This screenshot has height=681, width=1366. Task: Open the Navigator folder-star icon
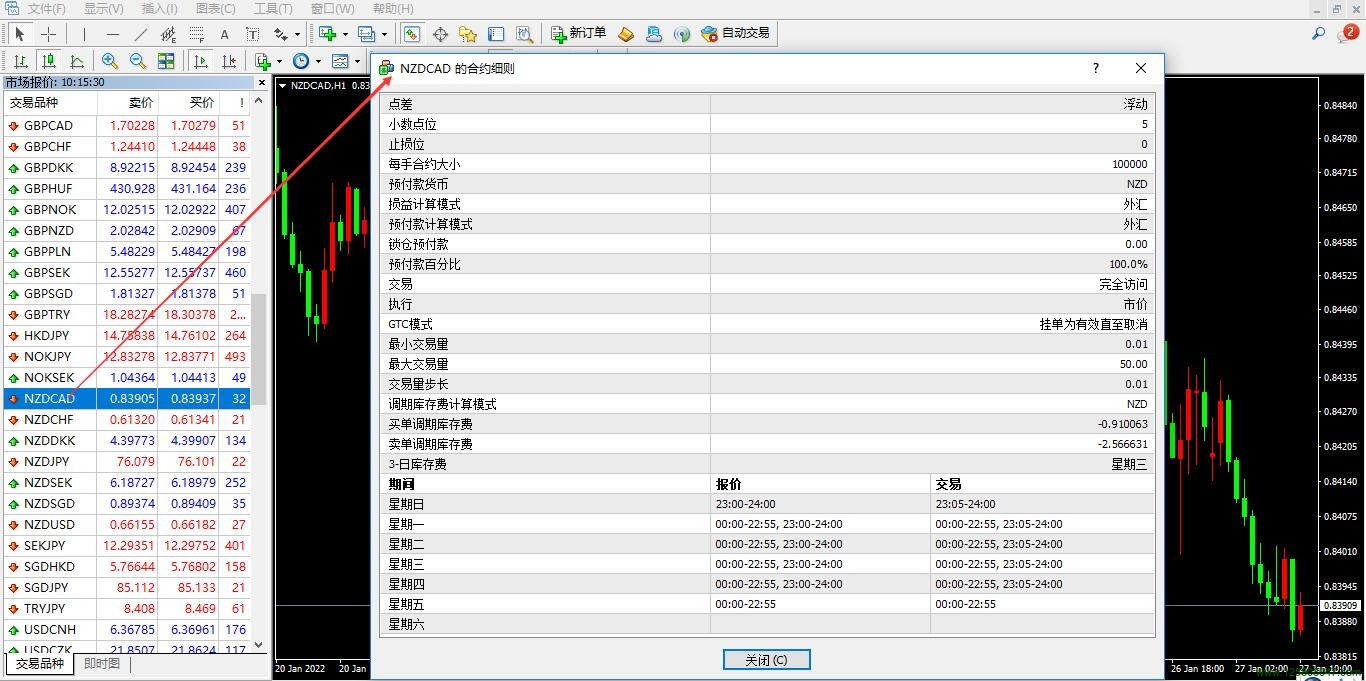(x=468, y=34)
